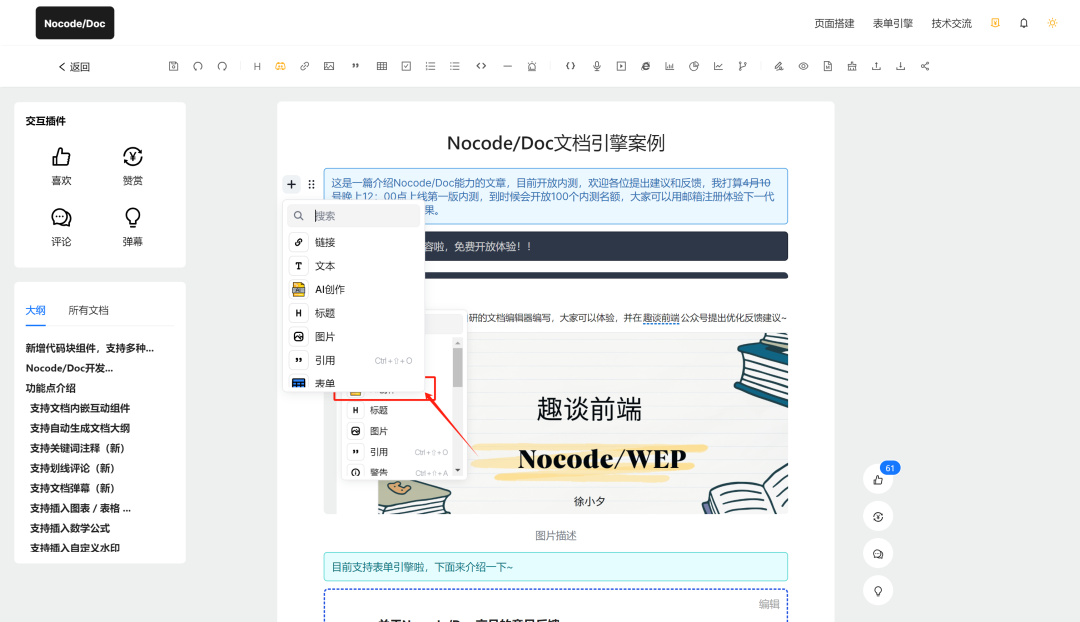Open the 表单引擎 link in header
This screenshot has height=622, width=1080.
892,23
